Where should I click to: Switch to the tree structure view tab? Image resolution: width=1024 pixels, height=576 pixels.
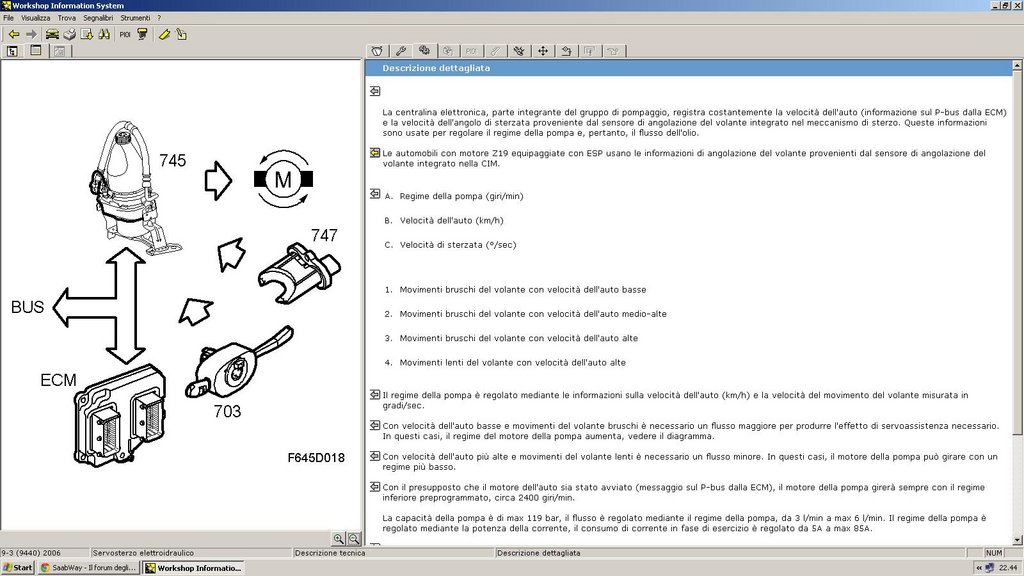12,51
